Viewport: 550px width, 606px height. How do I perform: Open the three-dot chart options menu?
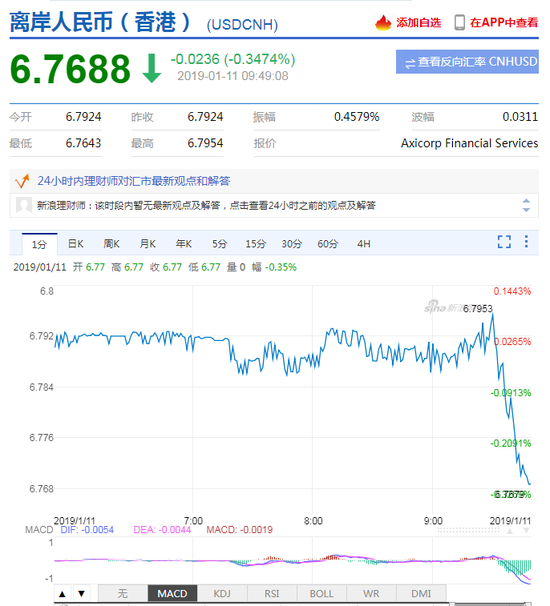(x=526, y=242)
